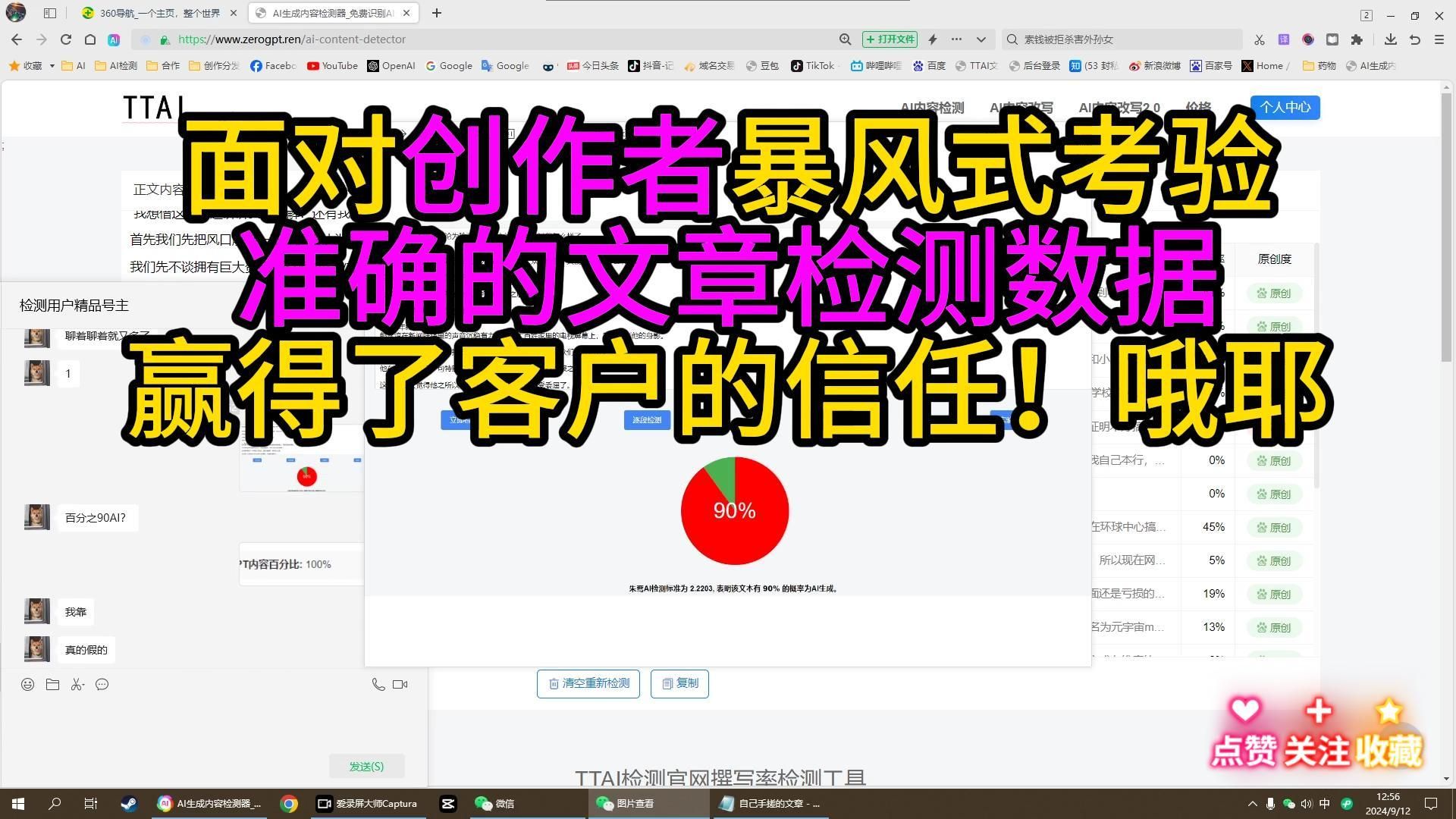Click the 复制 button
The image size is (1456, 819).
[x=680, y=683]
